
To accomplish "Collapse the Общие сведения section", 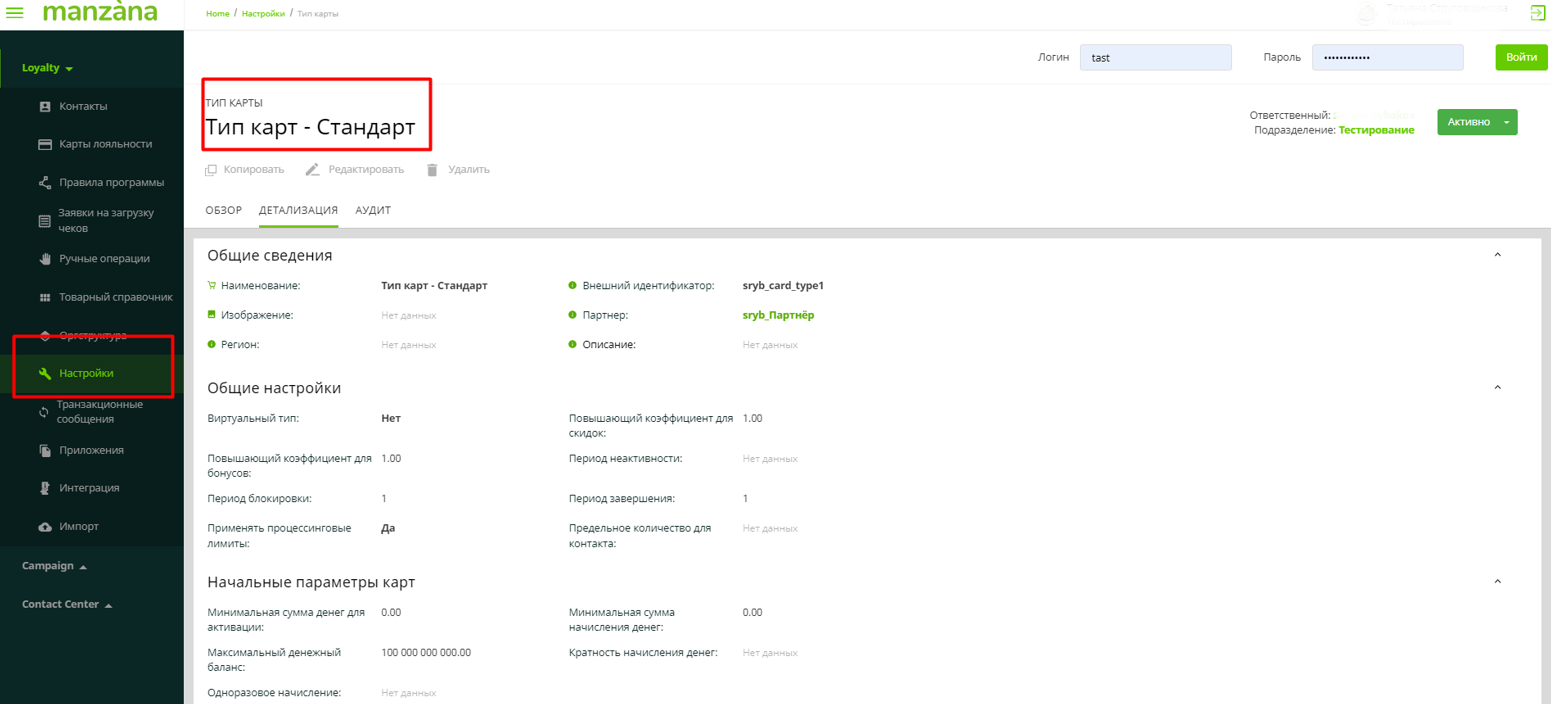I will click(x=1497, y=255).
